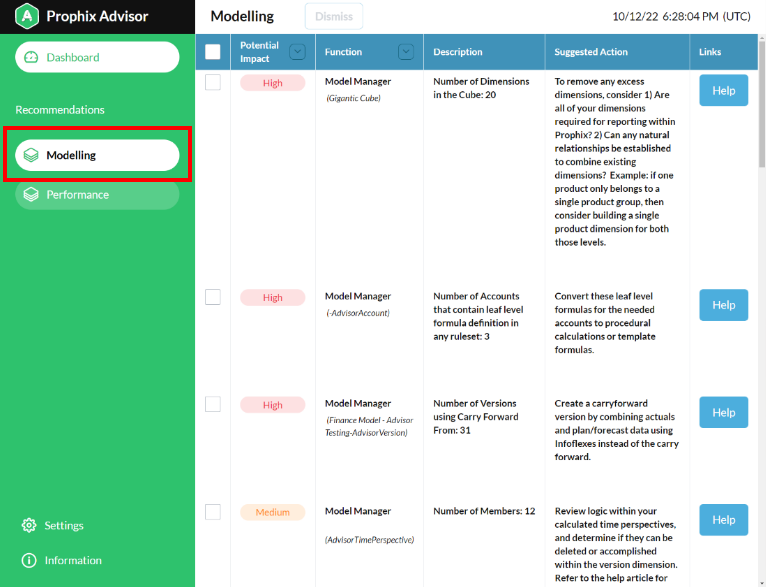Screen dimensions: 766x587
Task: Check the AdvisorVersion carry forward row checkbox
Action: pyautogui.click(x=213, y=404)
